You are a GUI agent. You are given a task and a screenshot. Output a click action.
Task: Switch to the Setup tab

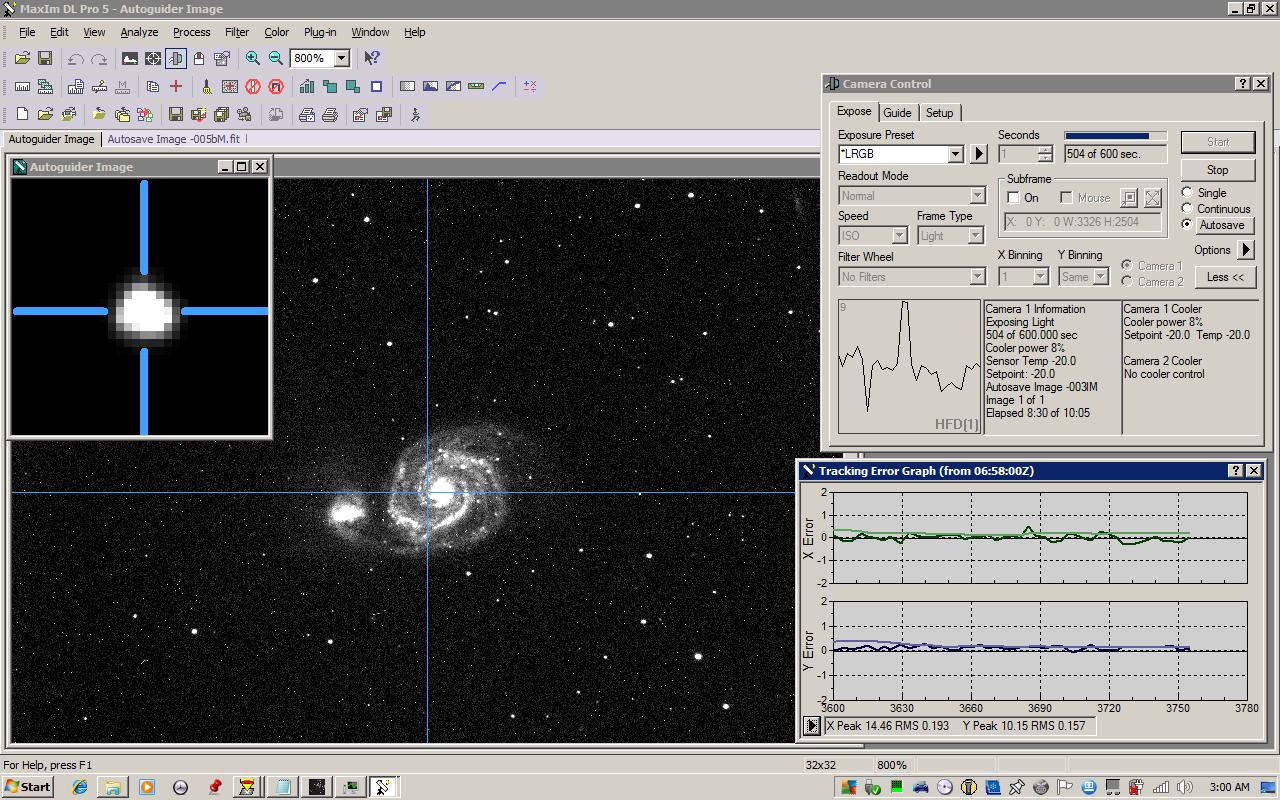click(939, 113)
